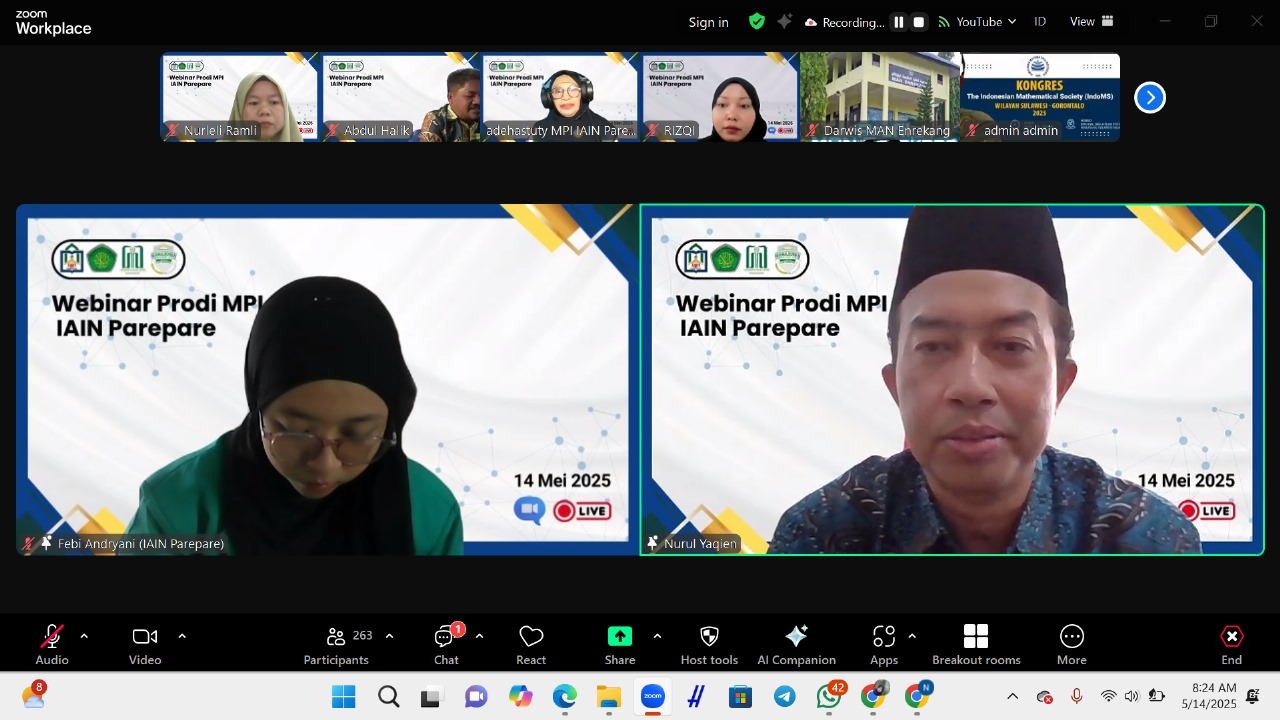Expand the audio settings arrow
Viewport: 1280px width, 720px height.
84,636
